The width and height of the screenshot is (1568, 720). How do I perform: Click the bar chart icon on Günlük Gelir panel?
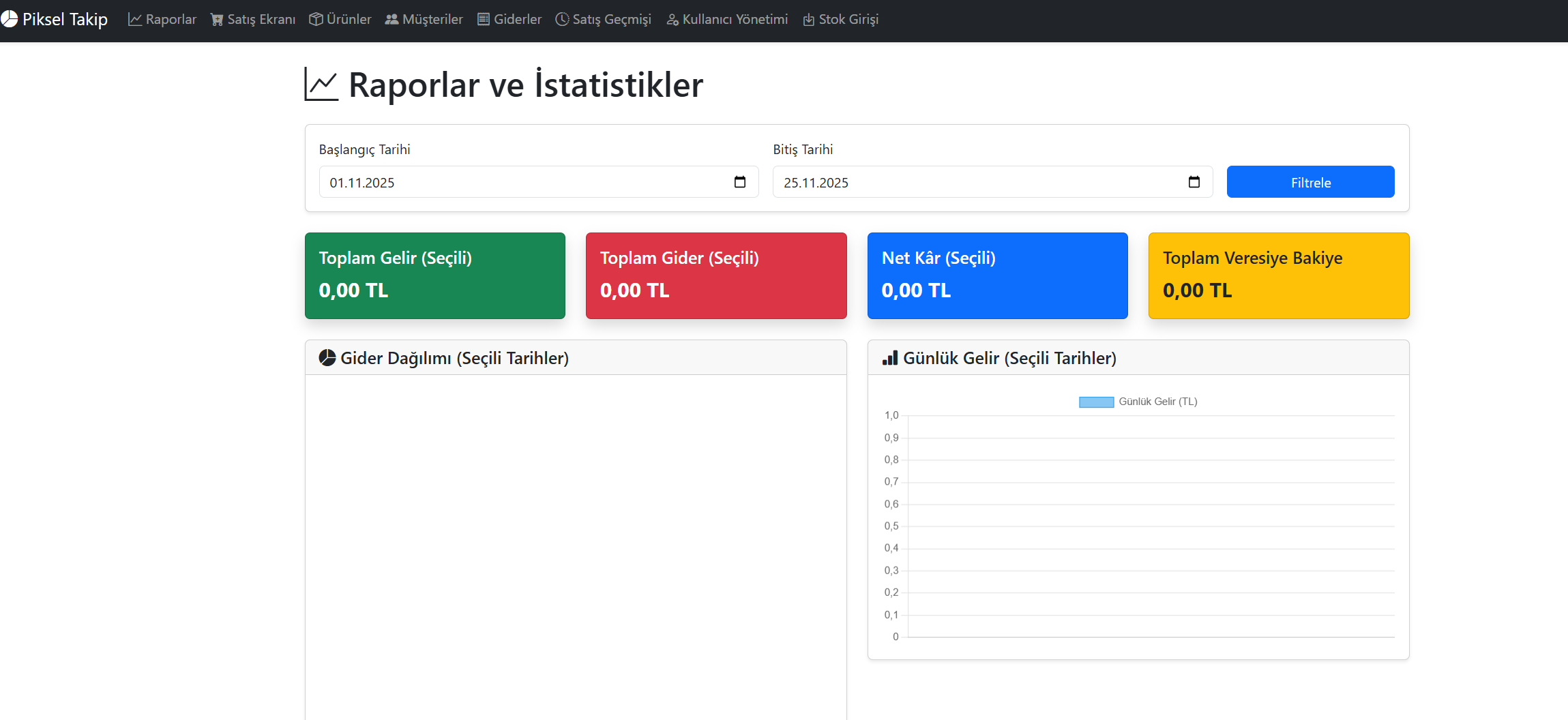click(891, 357)
